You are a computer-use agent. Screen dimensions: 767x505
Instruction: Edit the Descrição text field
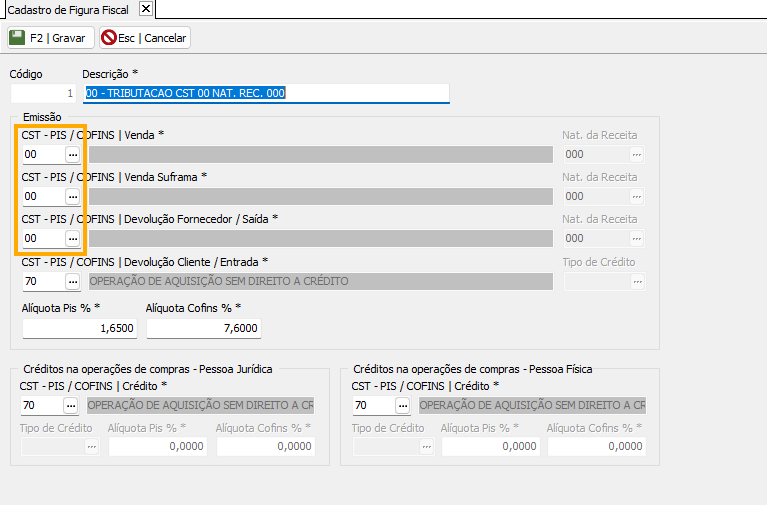coord(266,93)
